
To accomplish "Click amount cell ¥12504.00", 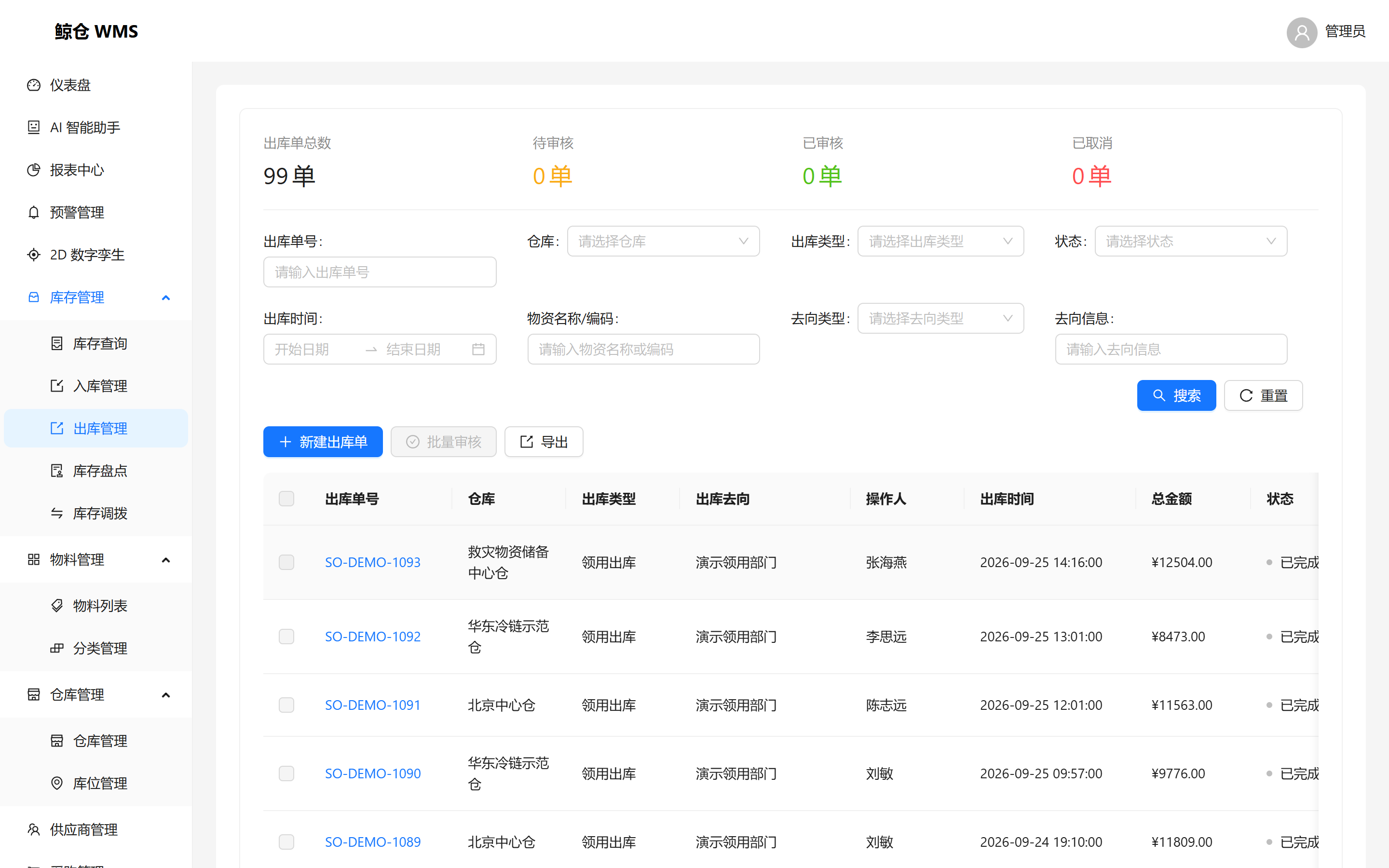I will pos(1182,562).
